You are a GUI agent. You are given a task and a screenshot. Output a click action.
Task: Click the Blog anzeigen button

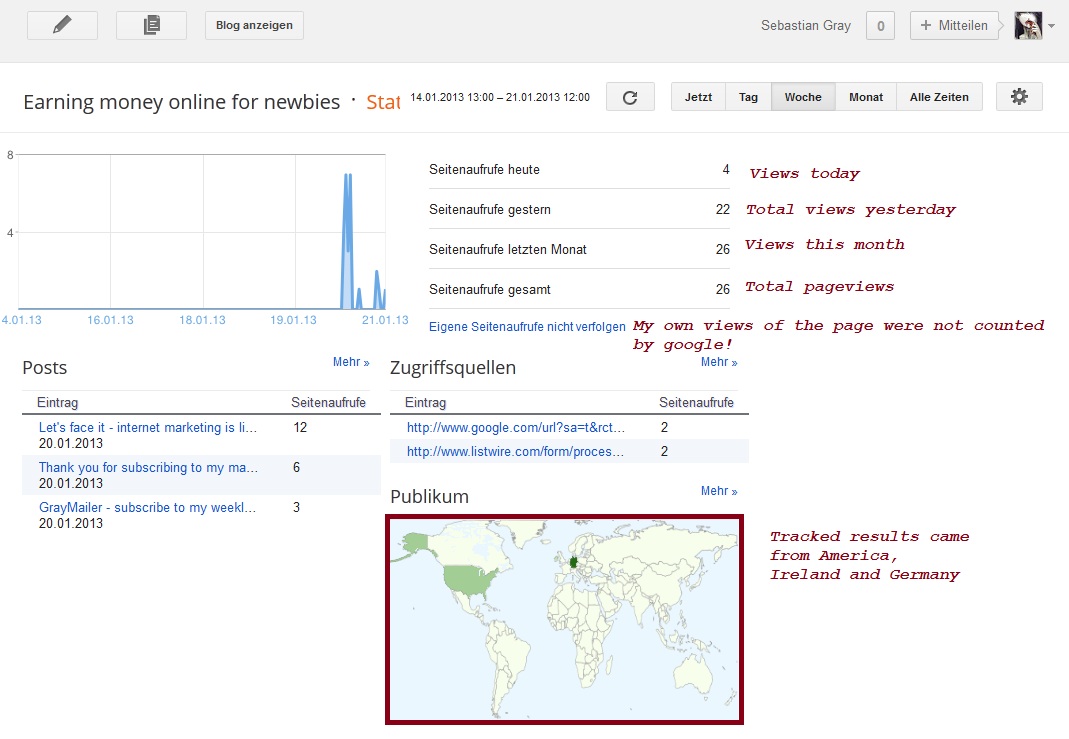point(254,26)
